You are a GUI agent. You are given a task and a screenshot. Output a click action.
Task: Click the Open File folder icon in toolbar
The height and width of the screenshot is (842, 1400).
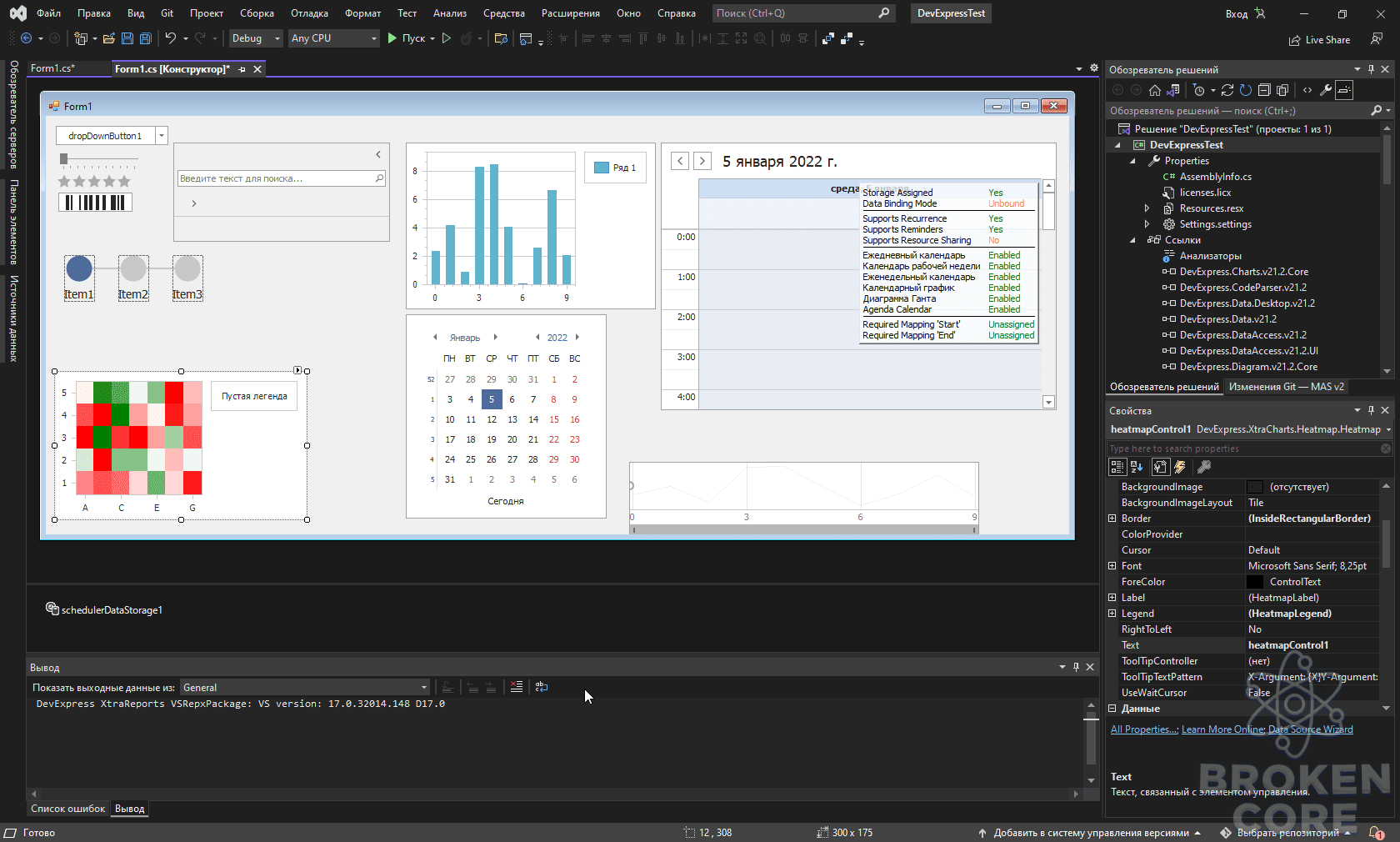pyautogui.click(x=108, y=38)
